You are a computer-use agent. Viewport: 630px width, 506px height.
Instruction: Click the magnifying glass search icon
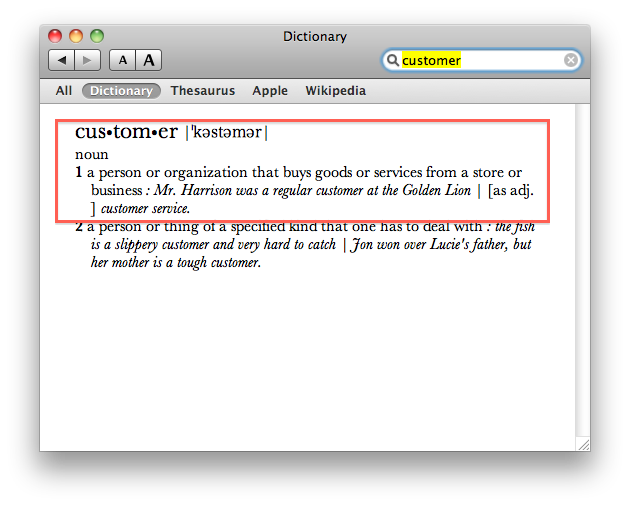(393, 60)
